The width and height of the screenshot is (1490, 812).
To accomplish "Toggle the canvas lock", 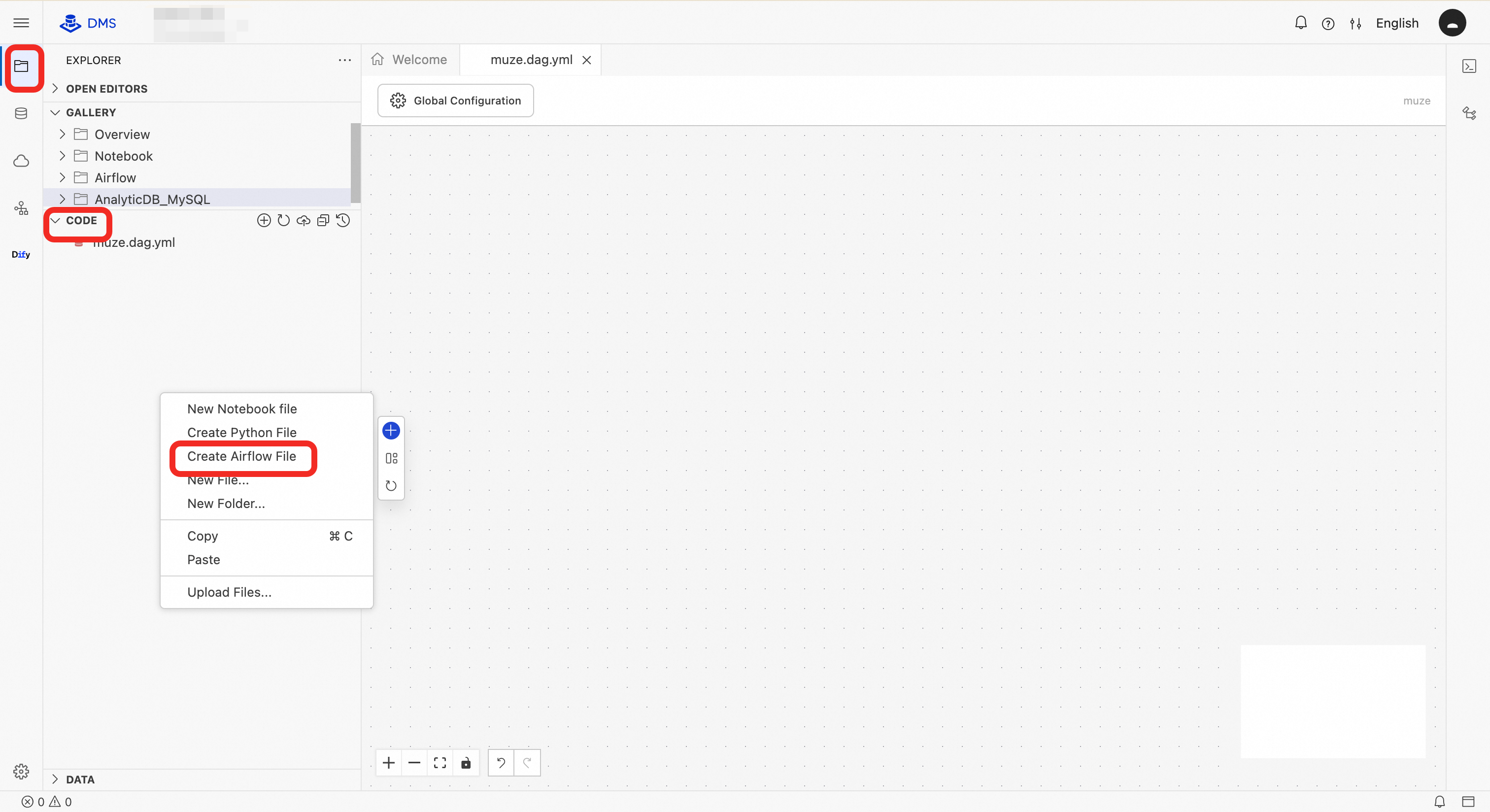I will [466, 763].
